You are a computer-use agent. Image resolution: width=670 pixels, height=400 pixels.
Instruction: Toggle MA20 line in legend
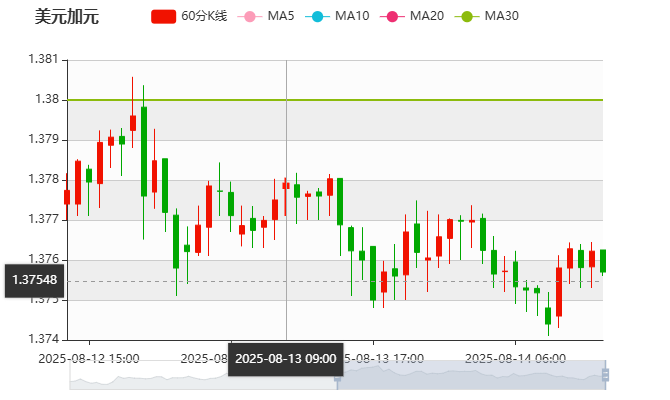pos(411,16)
